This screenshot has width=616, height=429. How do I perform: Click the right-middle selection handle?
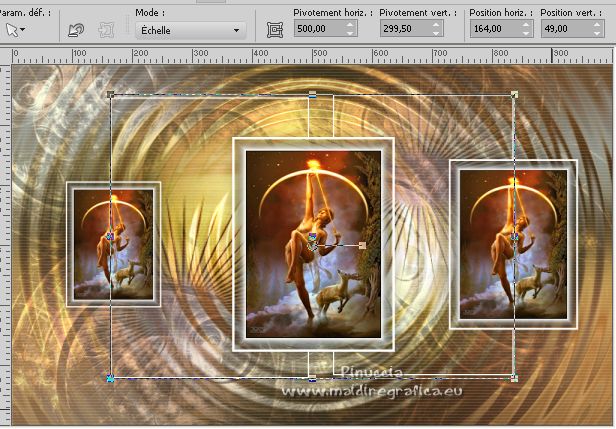[514, 236]
